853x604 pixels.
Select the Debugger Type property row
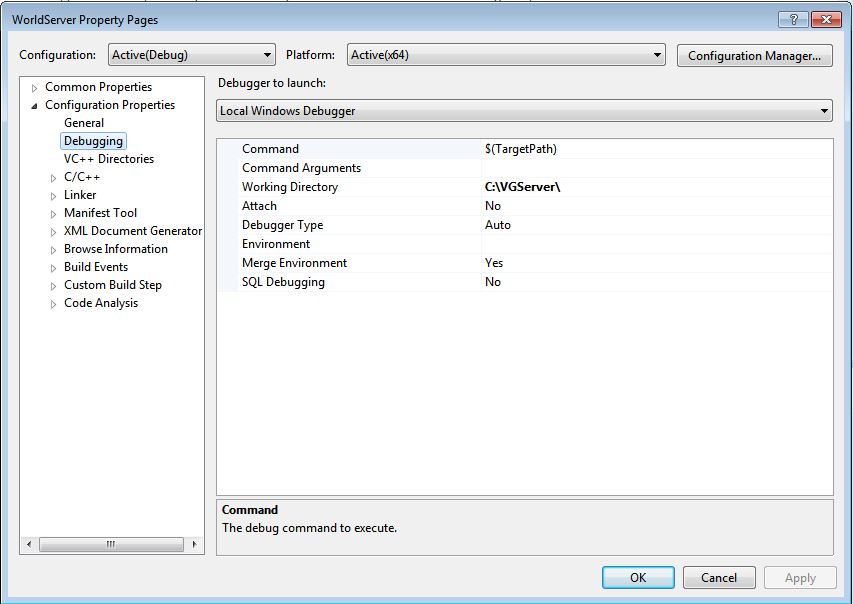(x=282, y=225)
